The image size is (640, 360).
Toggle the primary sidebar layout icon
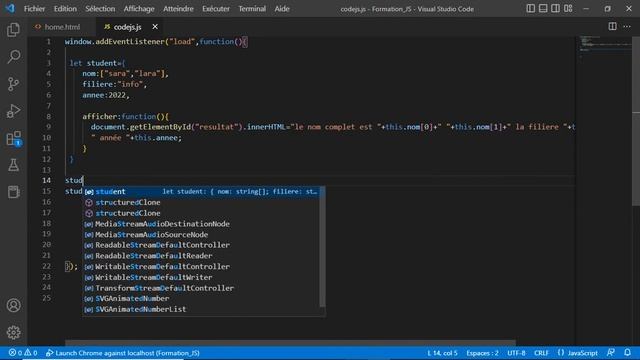point(530,9)
